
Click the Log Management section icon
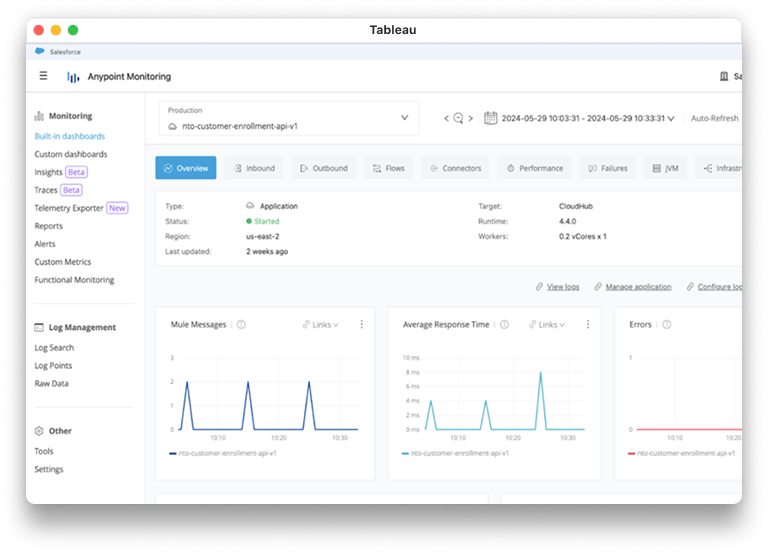point(39,328)
